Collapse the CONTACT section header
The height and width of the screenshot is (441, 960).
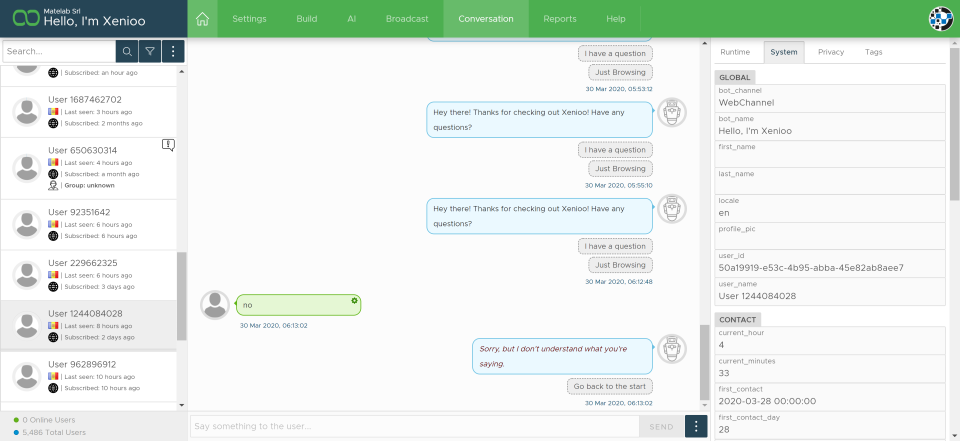(x=737, y=320)
